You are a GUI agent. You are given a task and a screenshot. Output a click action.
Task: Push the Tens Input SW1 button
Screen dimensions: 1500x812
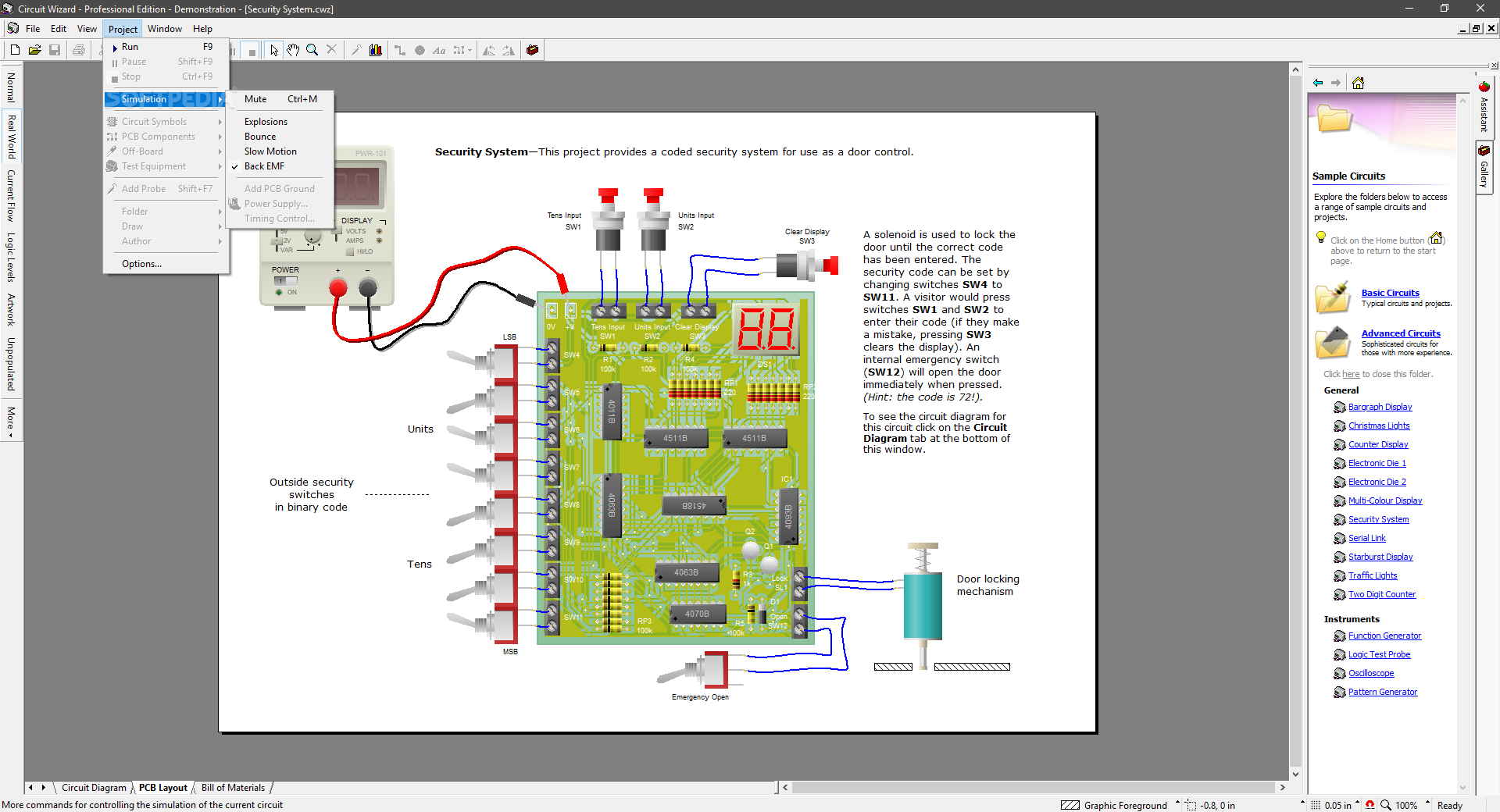tap(609, 219)
